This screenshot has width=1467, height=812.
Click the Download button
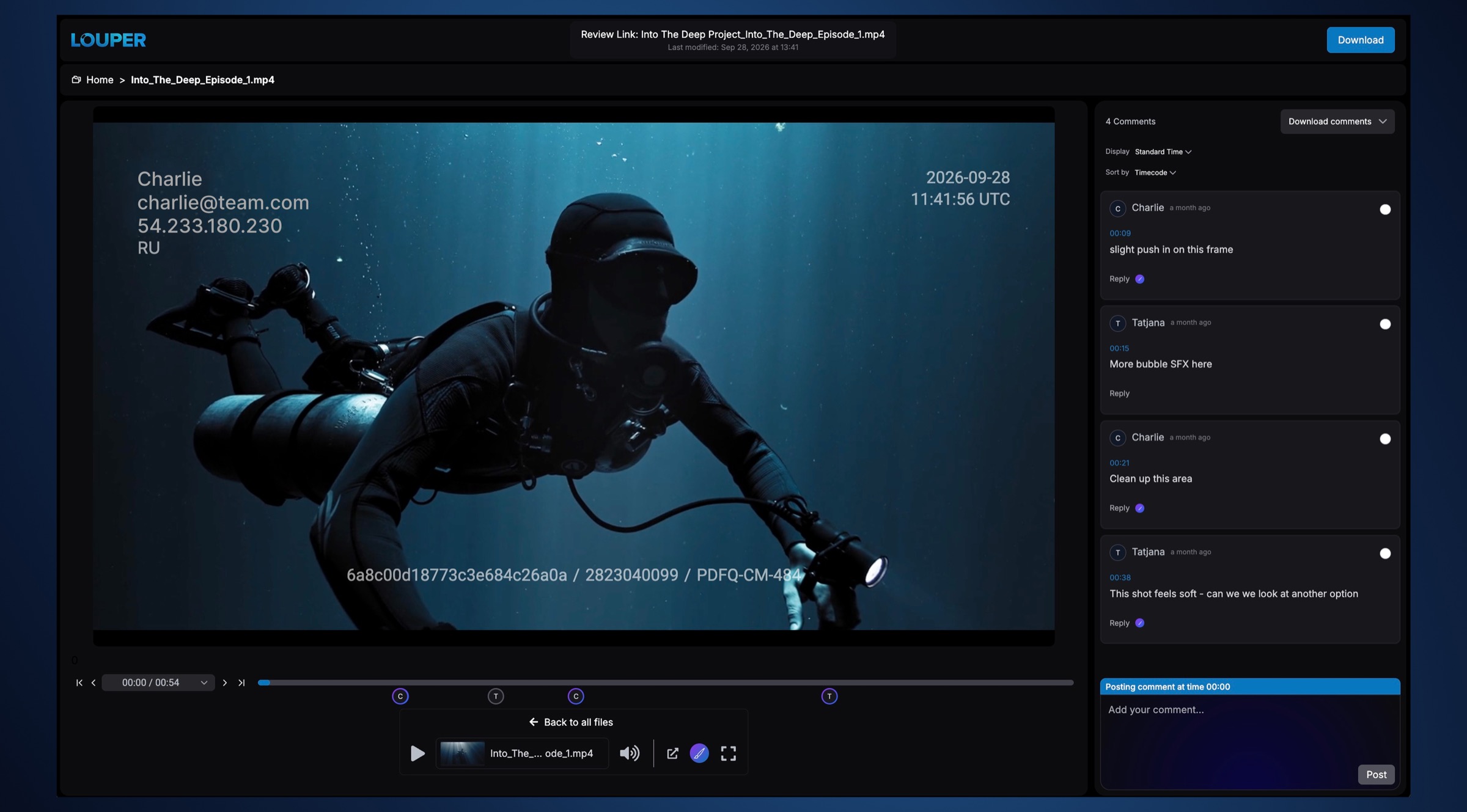(1361, 40)
